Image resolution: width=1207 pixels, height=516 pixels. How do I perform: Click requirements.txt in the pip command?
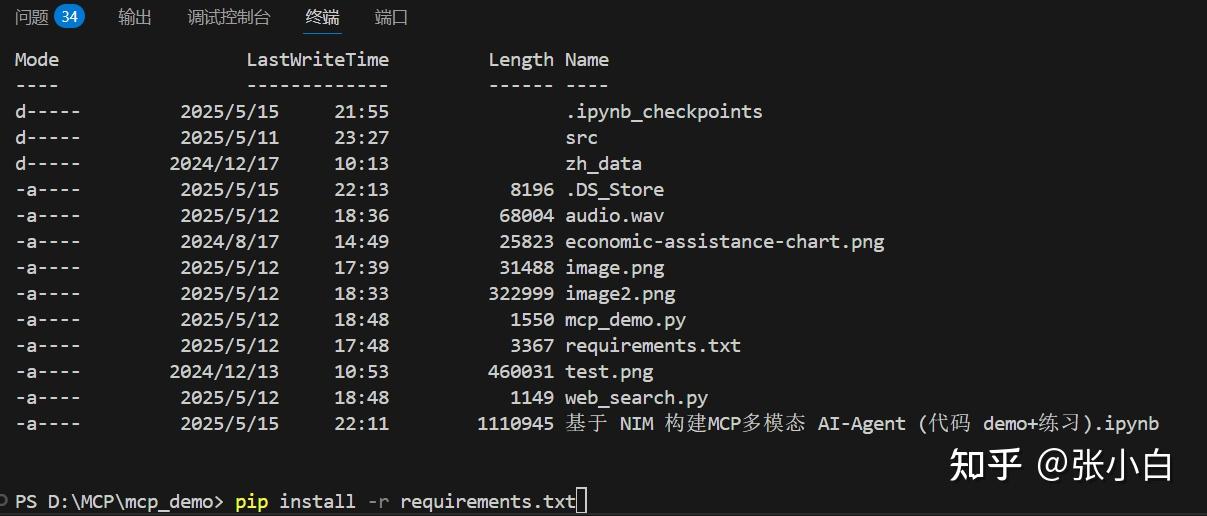click(488, 501)
